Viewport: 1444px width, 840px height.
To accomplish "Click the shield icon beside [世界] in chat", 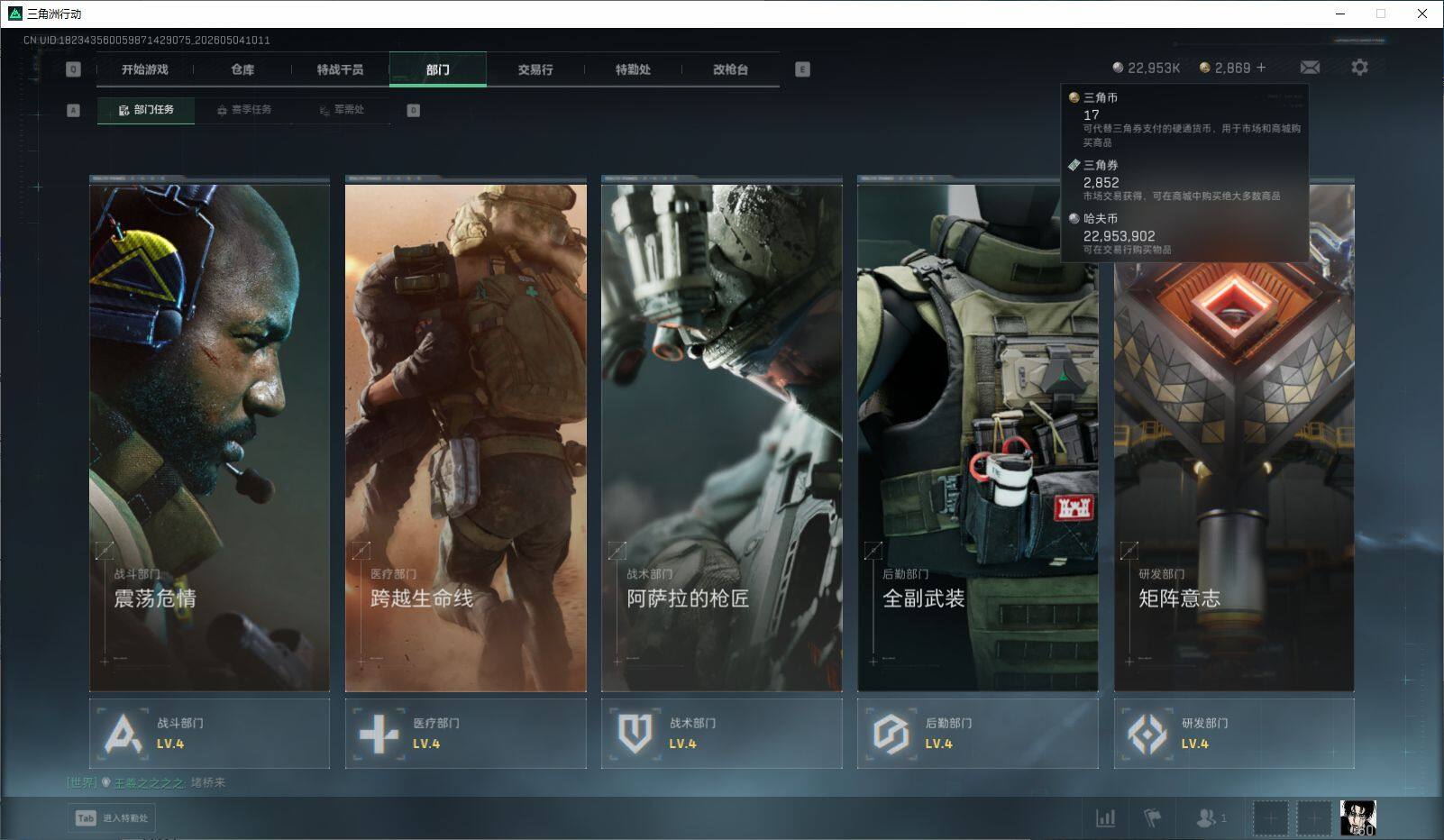I will (105, 782).
